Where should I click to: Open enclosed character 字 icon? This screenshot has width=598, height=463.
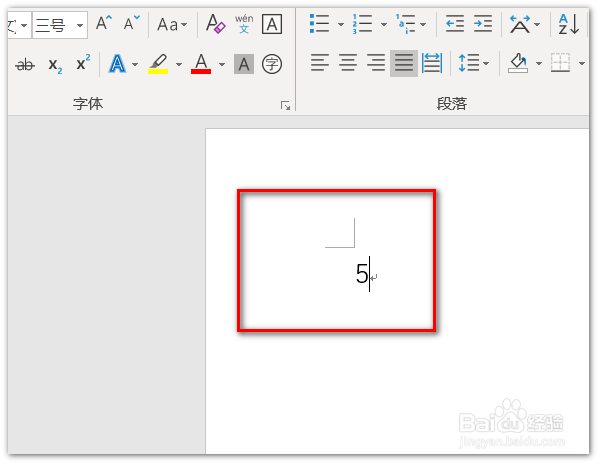[272, 64]
